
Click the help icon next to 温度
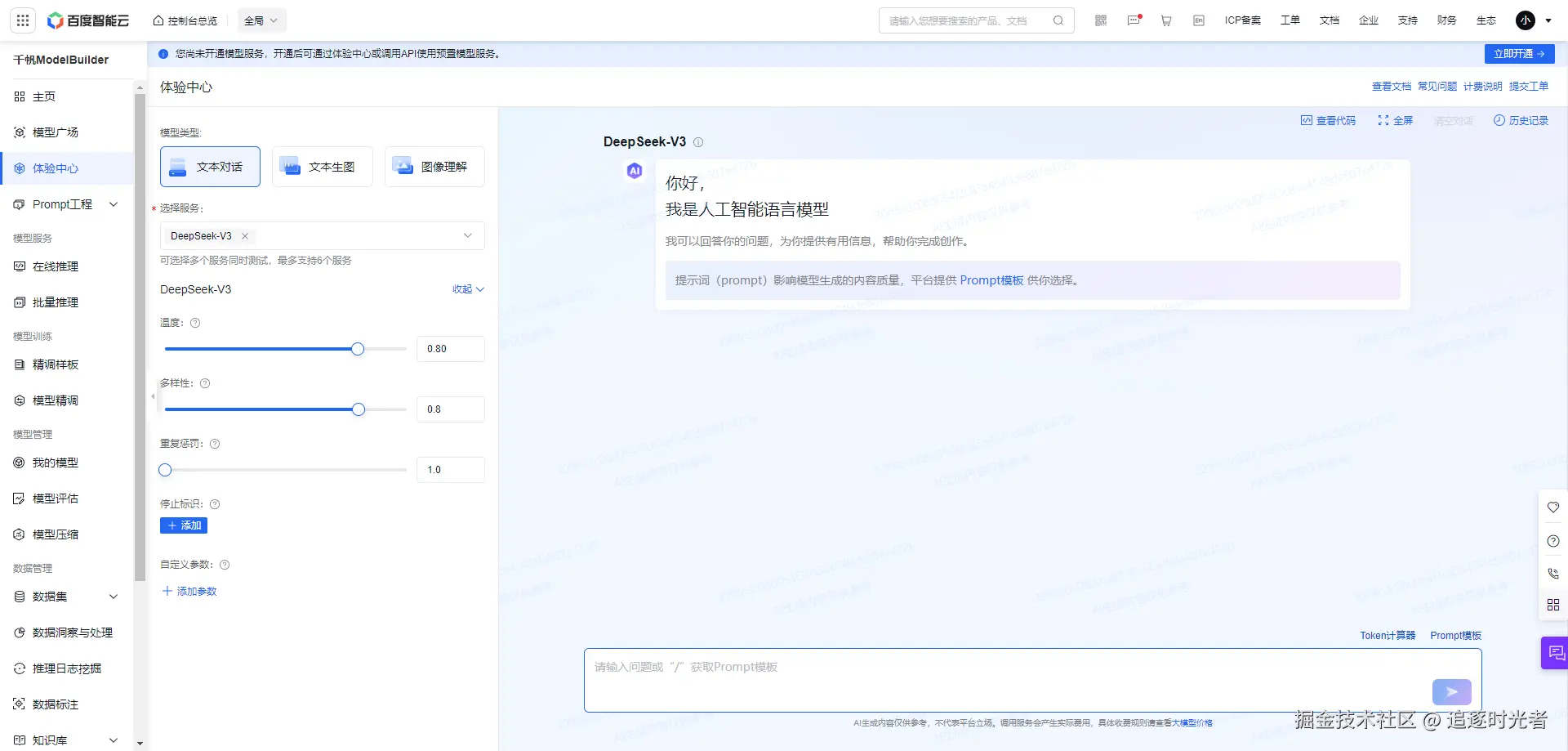pyautogui.click(x=195, y=323)
